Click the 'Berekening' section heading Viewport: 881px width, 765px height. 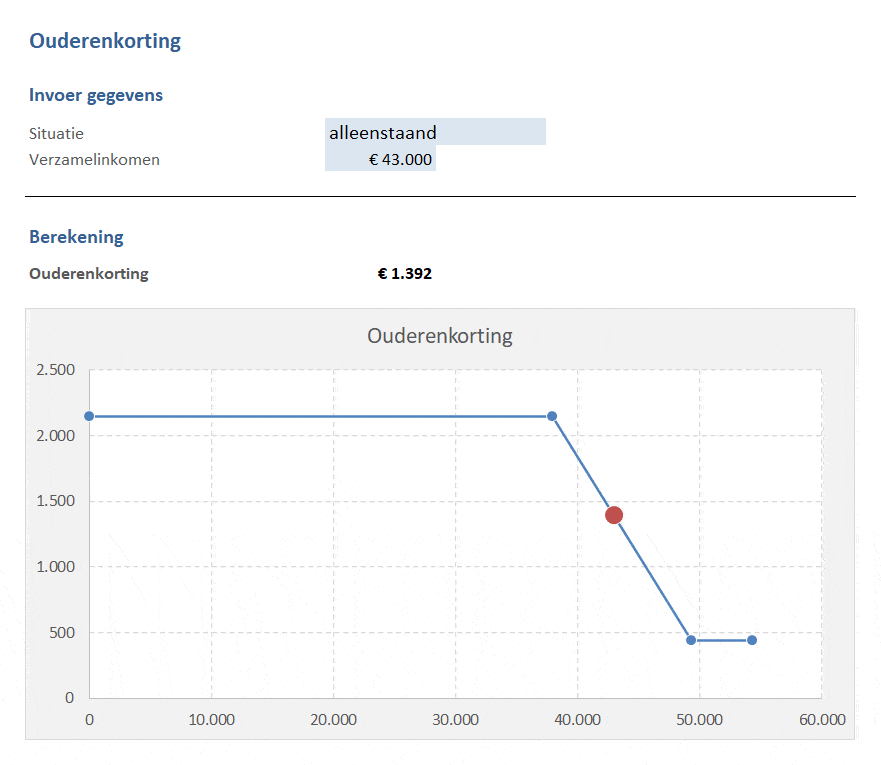(76, 237)
